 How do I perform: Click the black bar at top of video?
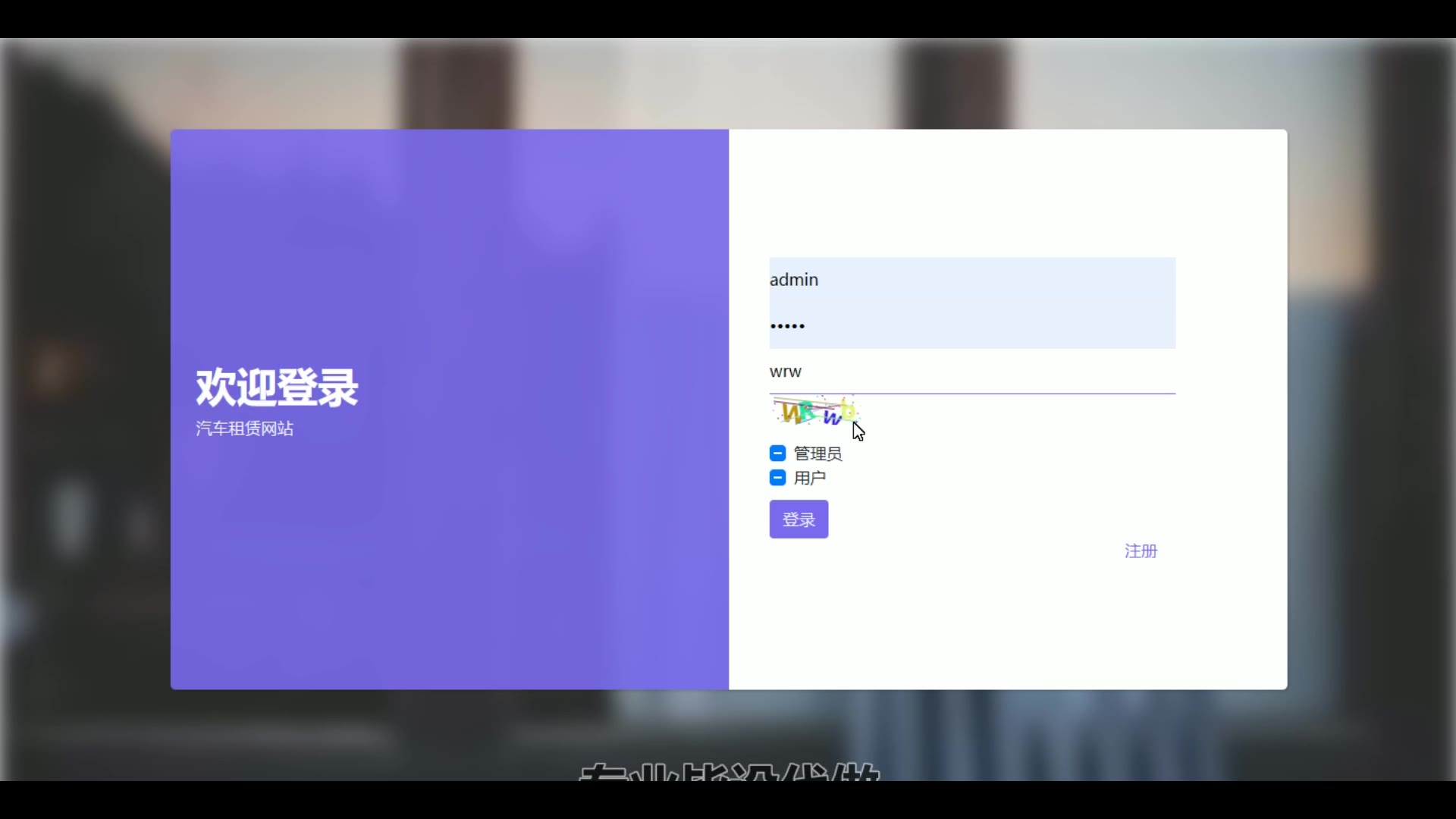pyautogui.click(x=728, y=18)
